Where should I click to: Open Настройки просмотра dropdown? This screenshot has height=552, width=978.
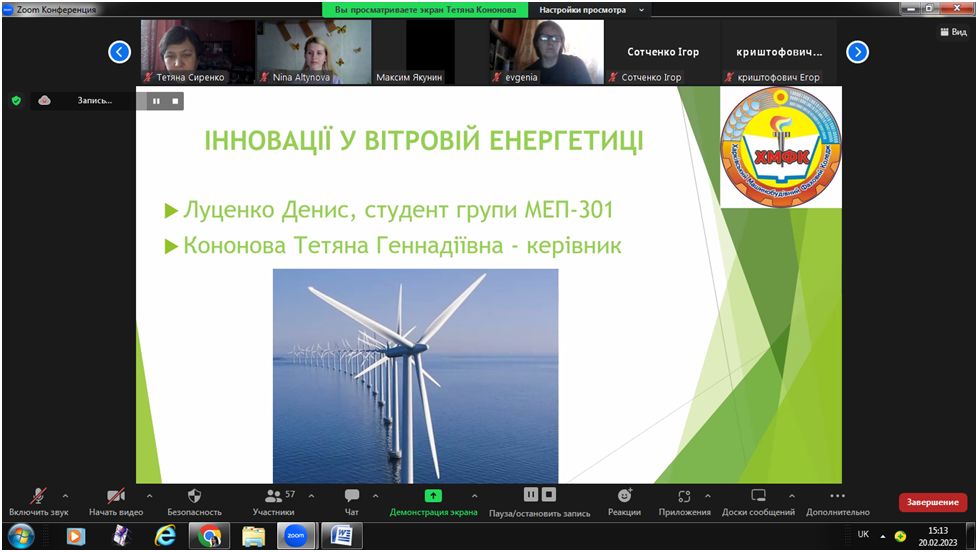pyautogui.click(x=591, y=10)
